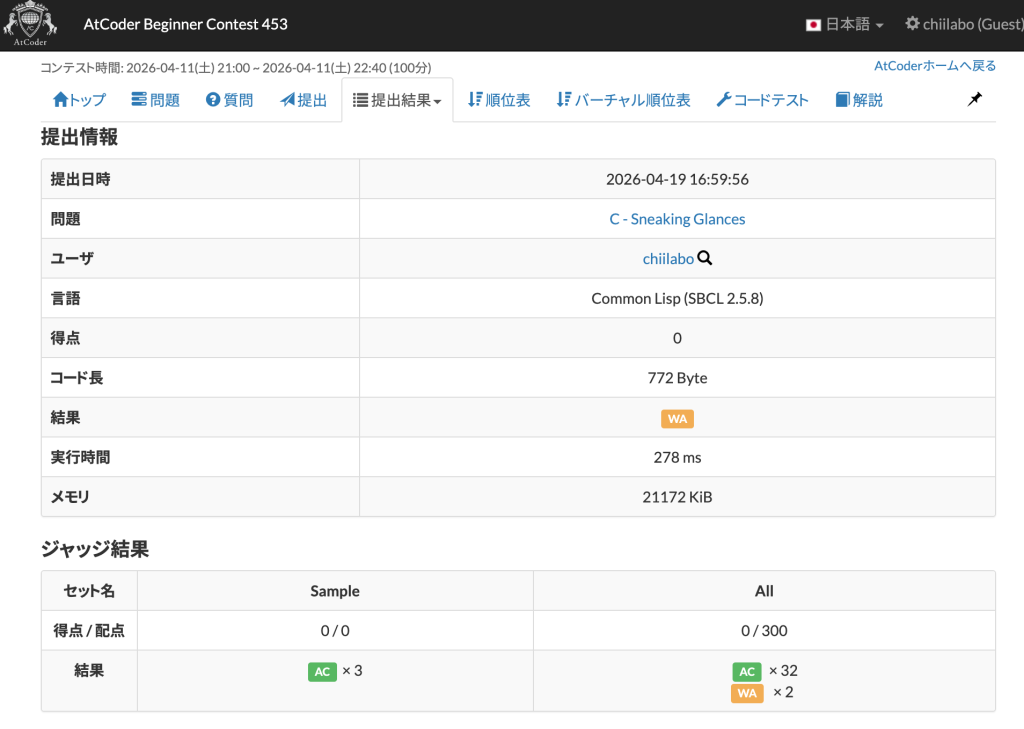Click the AtCoderホームへ戻る link
The image size is (1024, 729).
[933, 65]
